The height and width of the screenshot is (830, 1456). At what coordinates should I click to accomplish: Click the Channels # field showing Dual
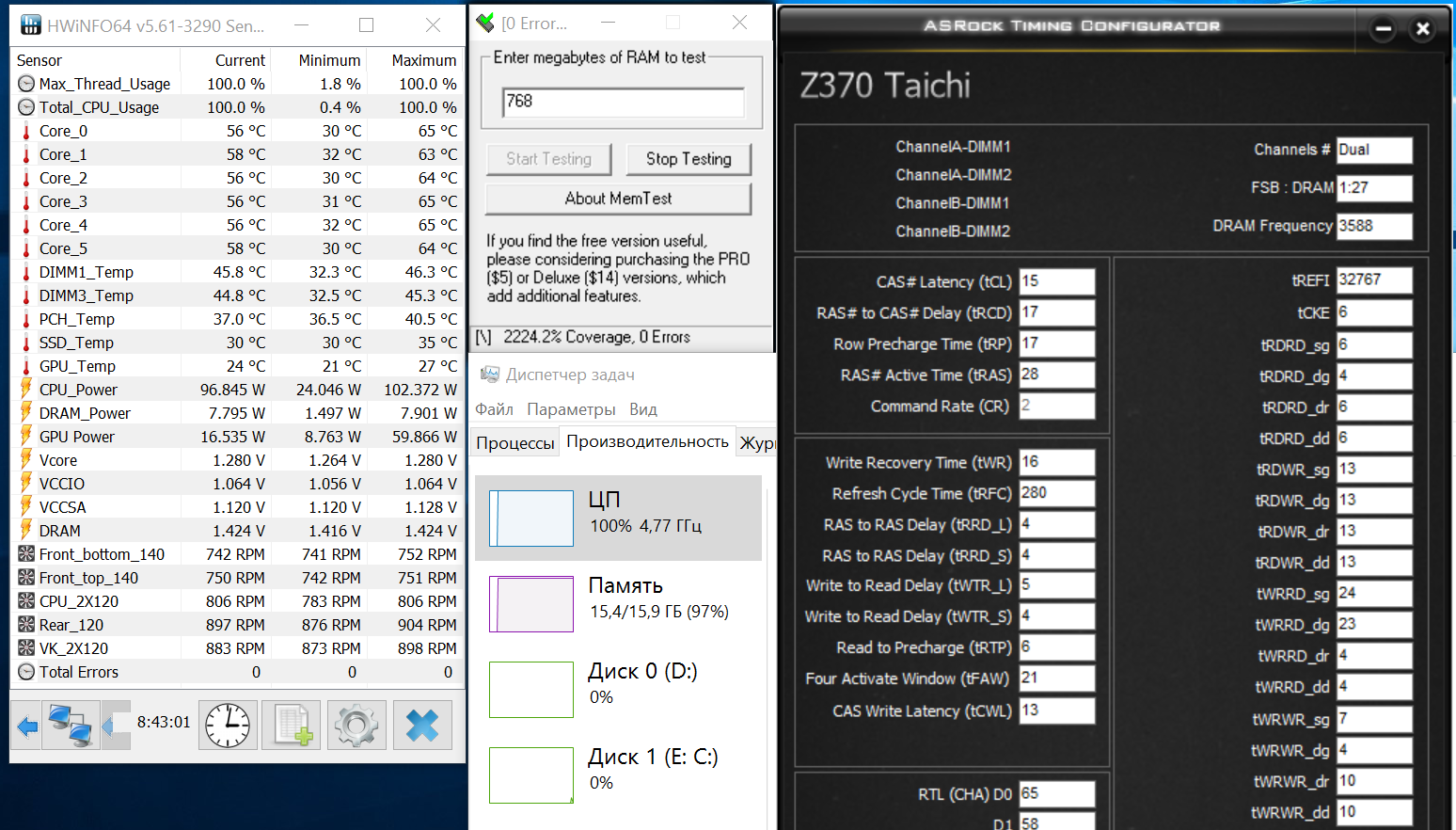click(x=1374, y=150)
